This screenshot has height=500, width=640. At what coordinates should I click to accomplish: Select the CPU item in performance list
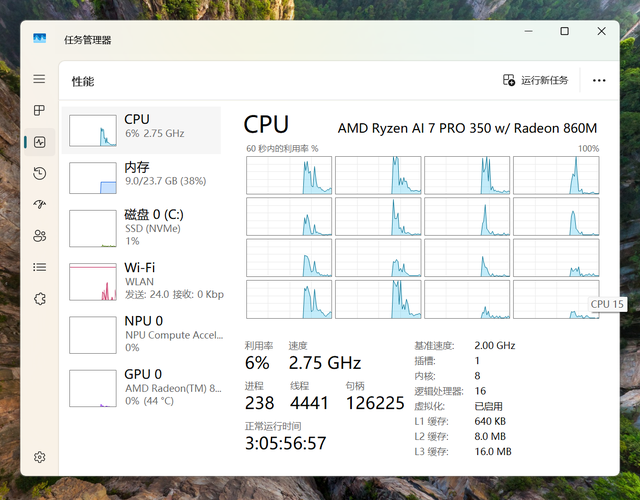click(141, 130)
